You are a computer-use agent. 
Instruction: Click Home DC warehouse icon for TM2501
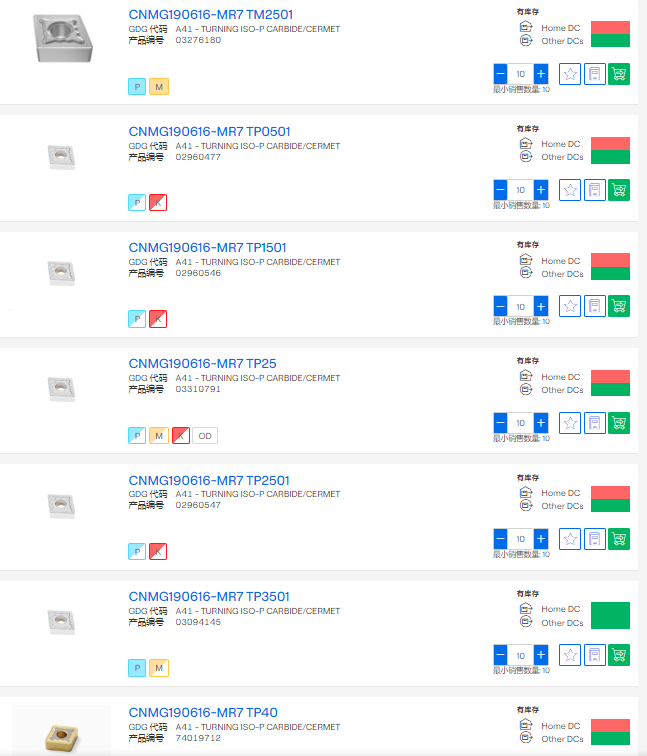(526, 27)
